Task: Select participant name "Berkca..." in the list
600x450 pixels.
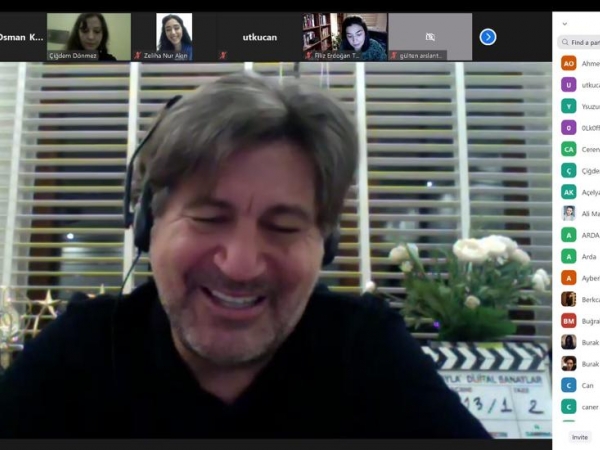Action: [590, 300]
